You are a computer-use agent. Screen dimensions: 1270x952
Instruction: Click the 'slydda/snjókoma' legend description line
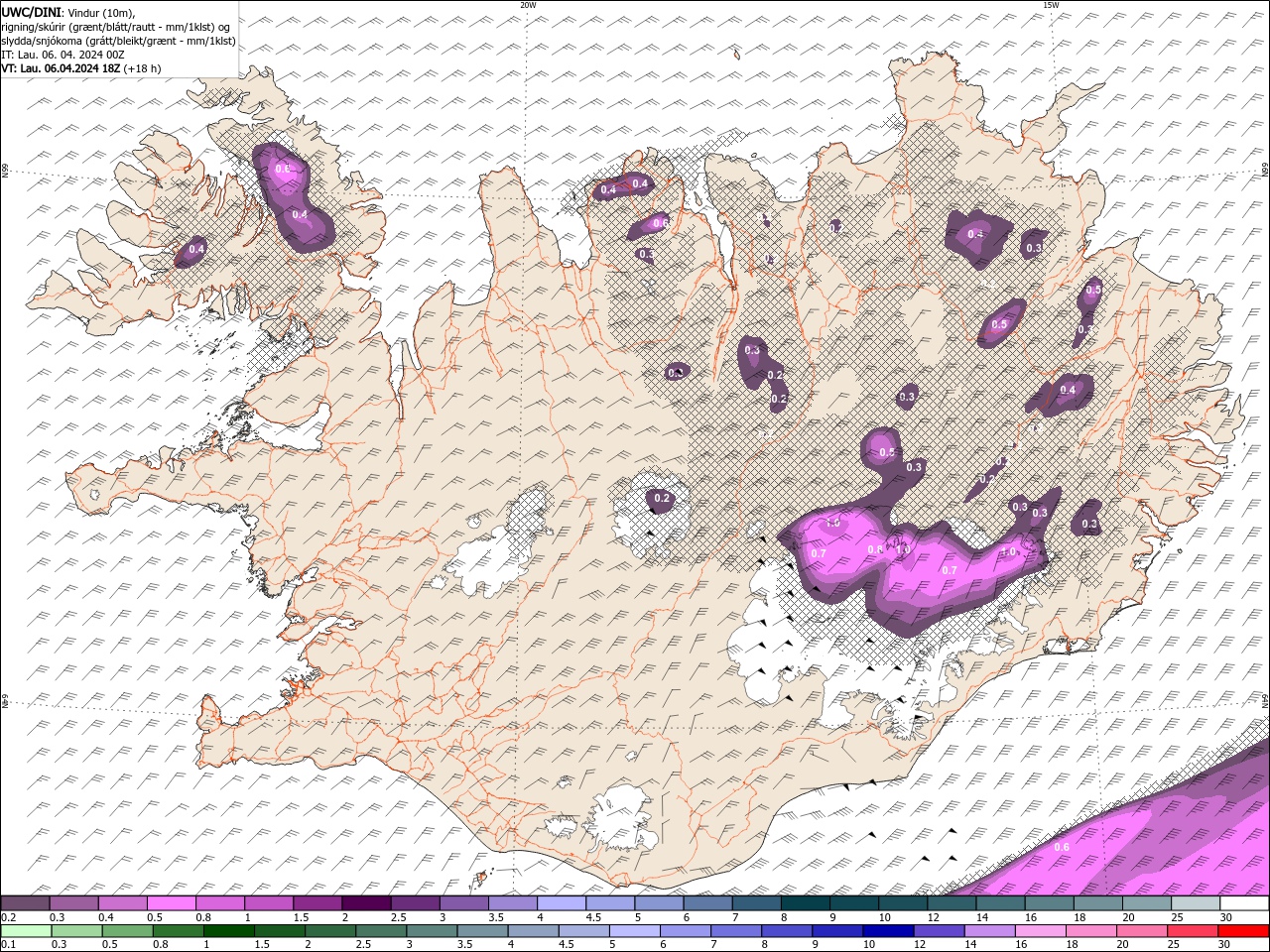[x=118, y=41]
